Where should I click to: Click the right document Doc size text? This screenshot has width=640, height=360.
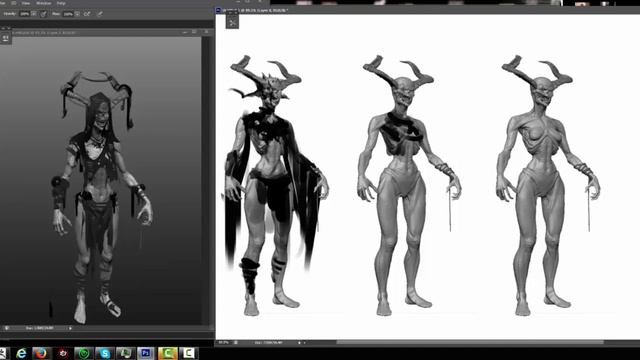(268, 342)
